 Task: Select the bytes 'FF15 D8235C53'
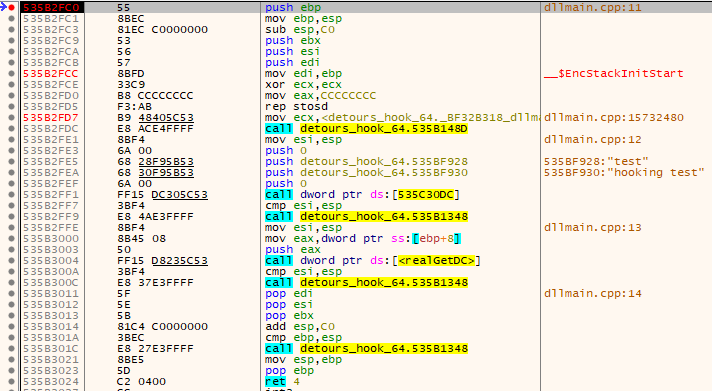[x=162, y=261]
